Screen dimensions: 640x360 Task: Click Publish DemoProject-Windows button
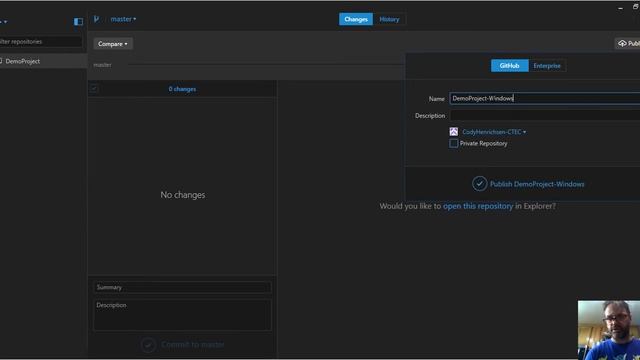528,184
